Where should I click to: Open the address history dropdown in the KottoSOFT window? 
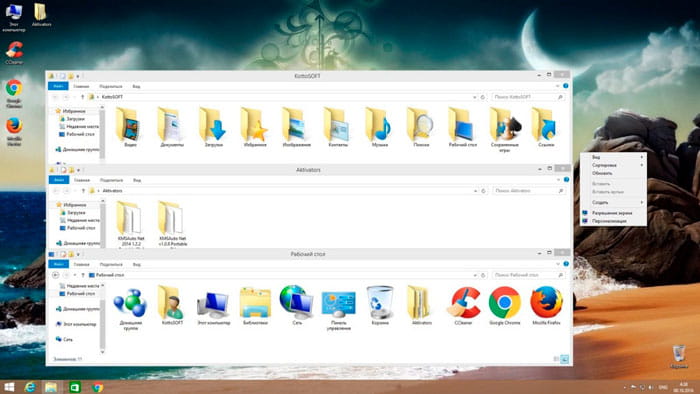coord(475,97)
